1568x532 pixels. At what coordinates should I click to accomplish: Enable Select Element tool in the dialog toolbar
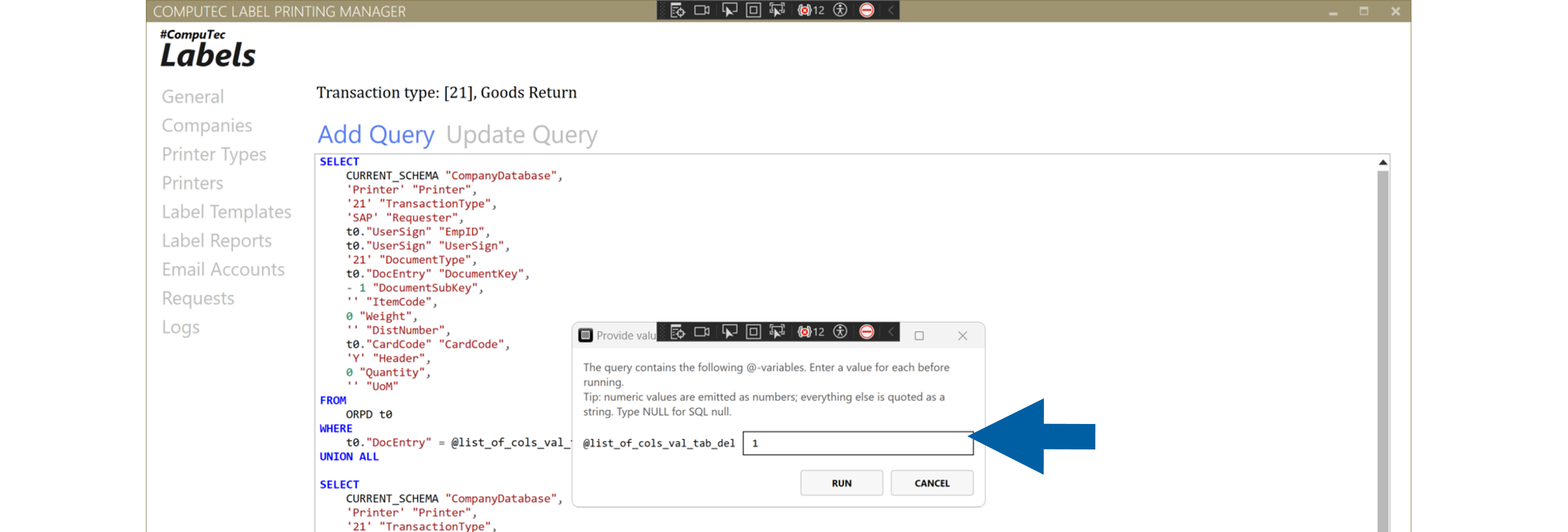click(729, 332)
